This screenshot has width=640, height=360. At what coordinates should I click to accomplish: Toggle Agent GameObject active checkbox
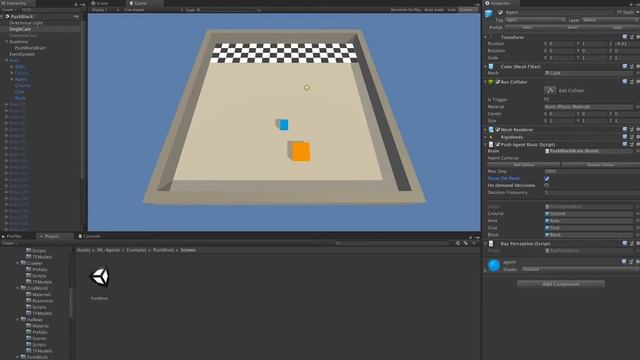(500, 13)
